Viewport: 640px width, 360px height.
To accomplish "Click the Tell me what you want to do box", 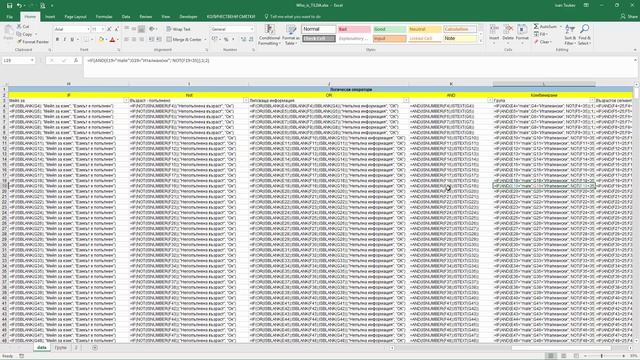I will click(x=293, y=17).
